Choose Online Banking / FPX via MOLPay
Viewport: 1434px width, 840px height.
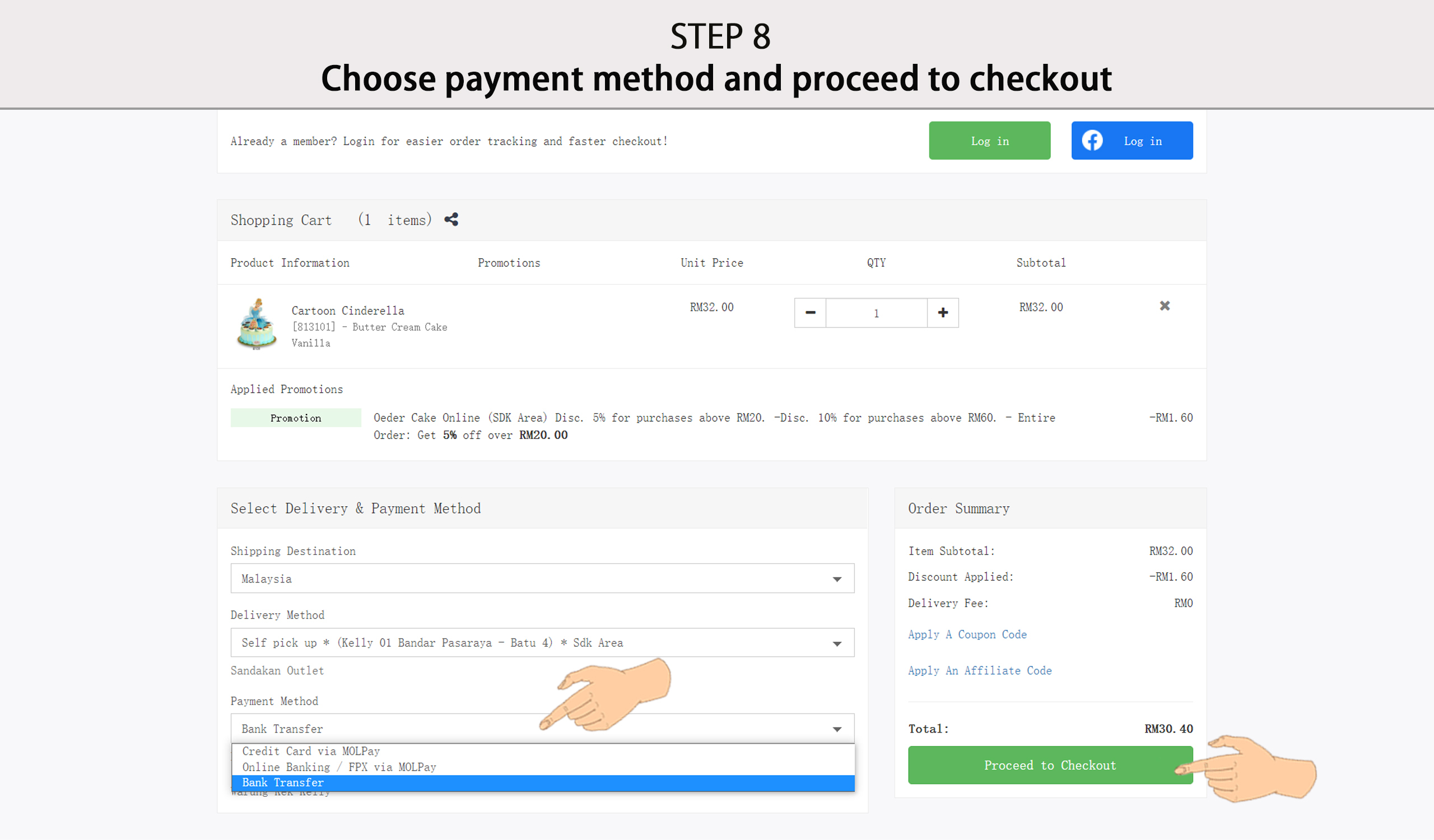point(339,767)
